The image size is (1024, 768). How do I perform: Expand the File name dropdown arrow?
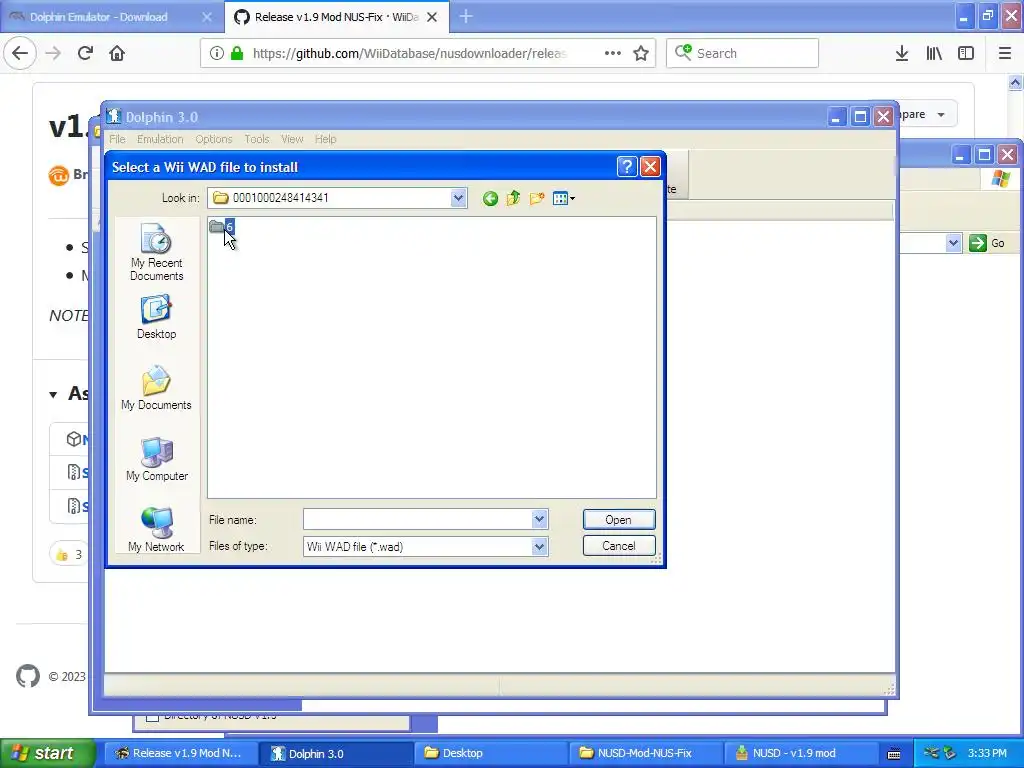[539, 520]
